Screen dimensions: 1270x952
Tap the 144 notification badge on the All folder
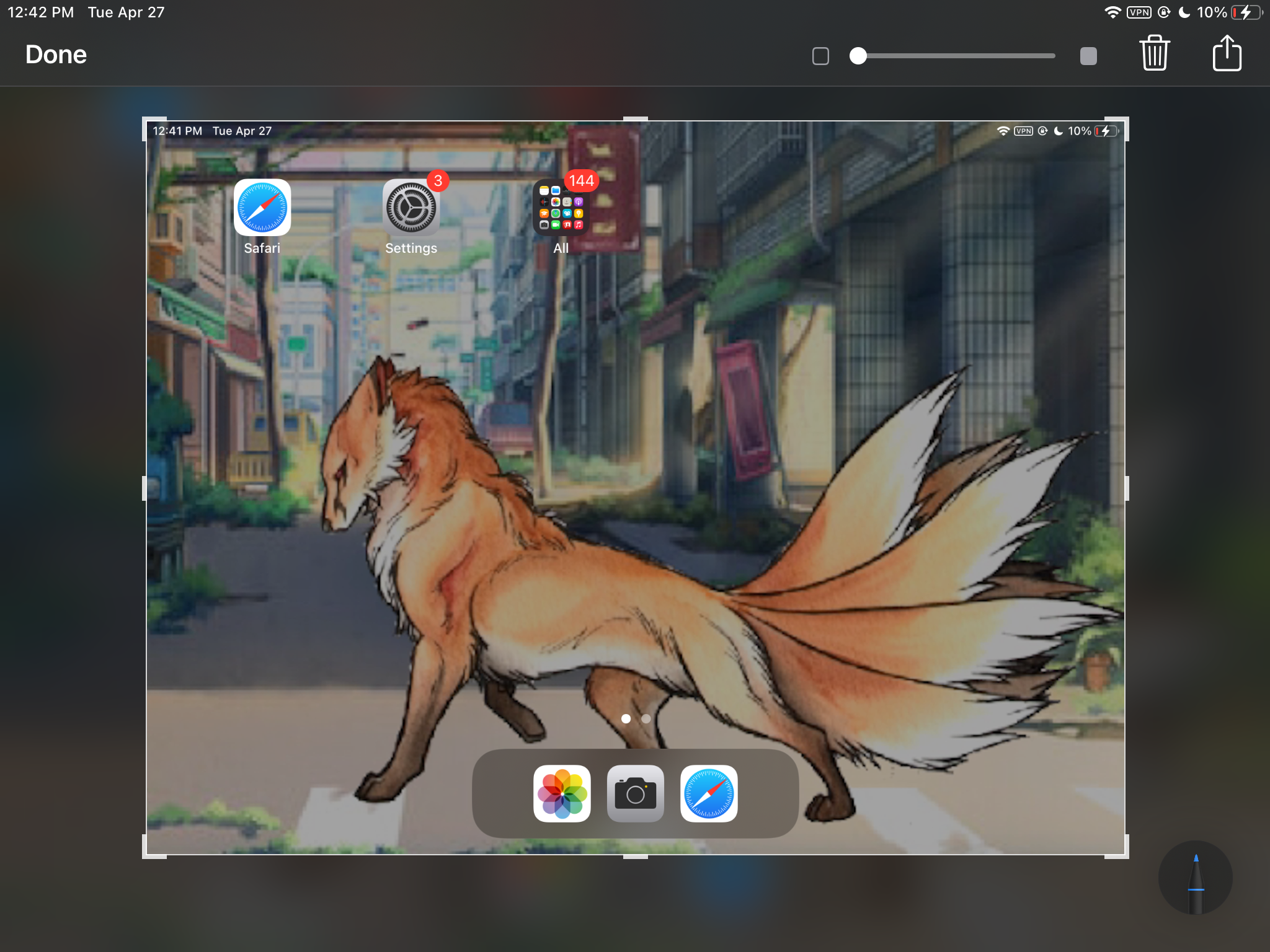[581, 181]
